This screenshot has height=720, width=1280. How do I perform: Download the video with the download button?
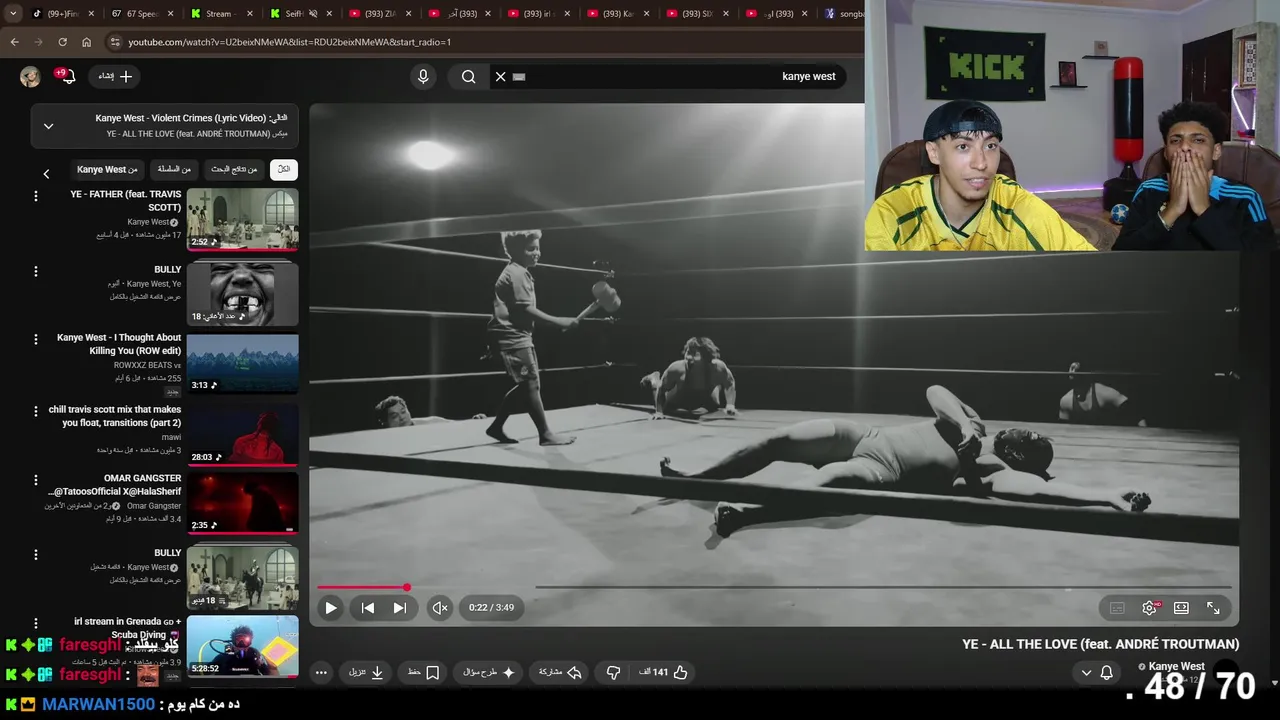[366, 673]
